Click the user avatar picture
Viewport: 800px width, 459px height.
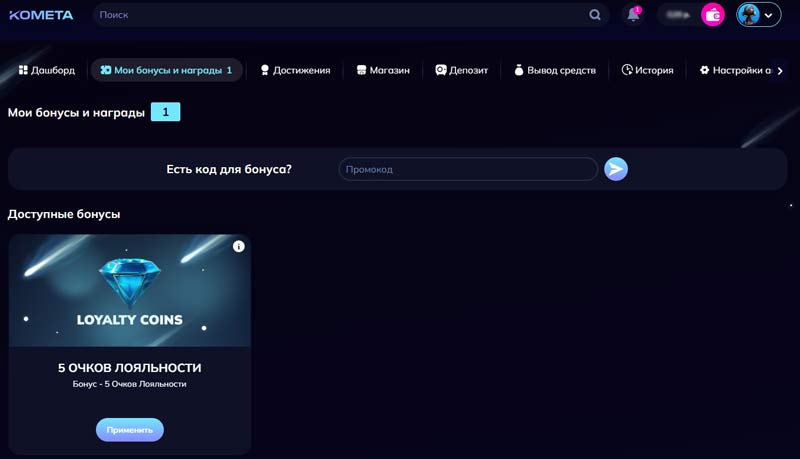749,15
